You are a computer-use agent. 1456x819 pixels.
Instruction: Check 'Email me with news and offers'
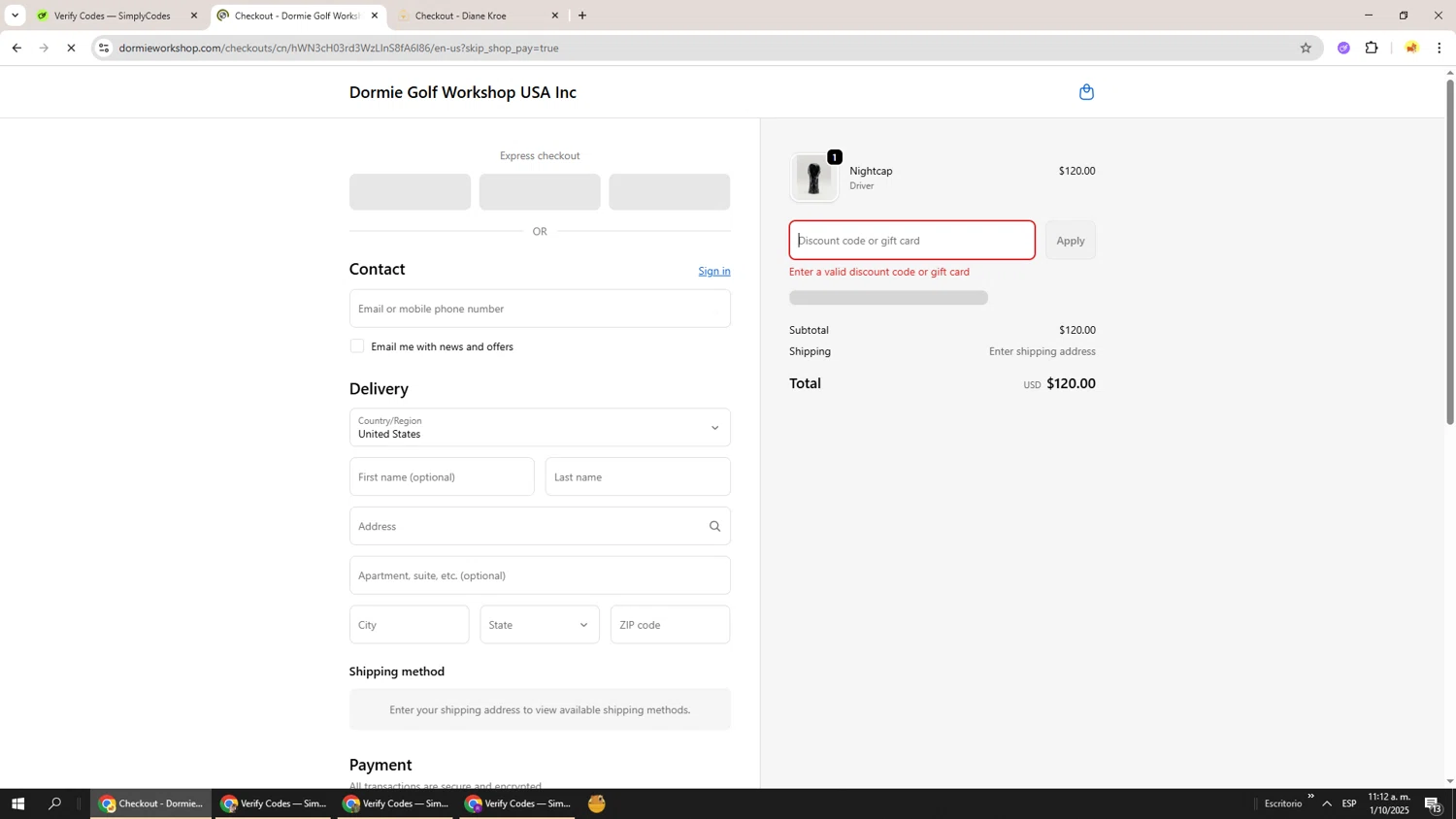tap(357, 346)
